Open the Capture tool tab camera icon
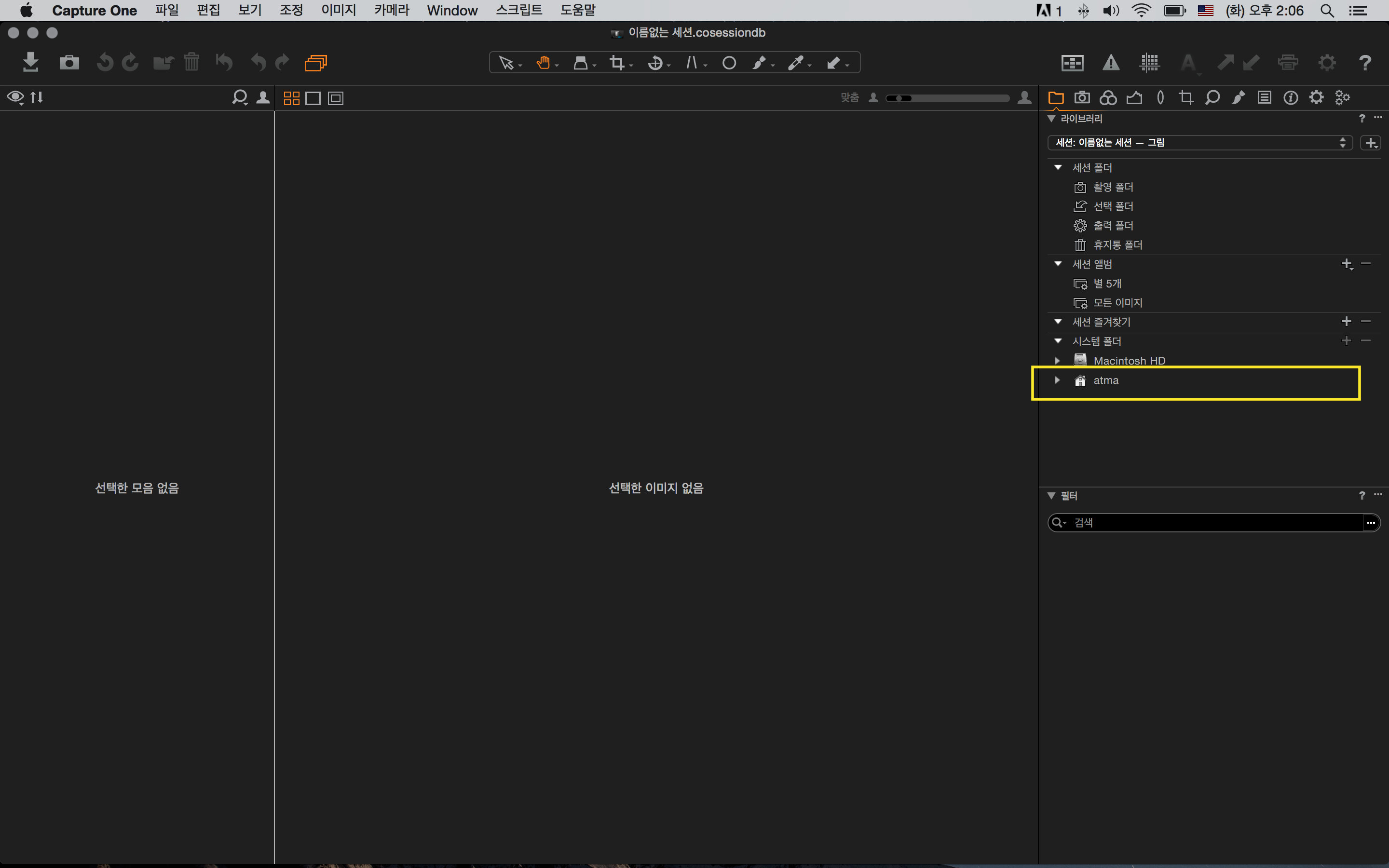The image size is (1389, 868). tap(1082, 97)
